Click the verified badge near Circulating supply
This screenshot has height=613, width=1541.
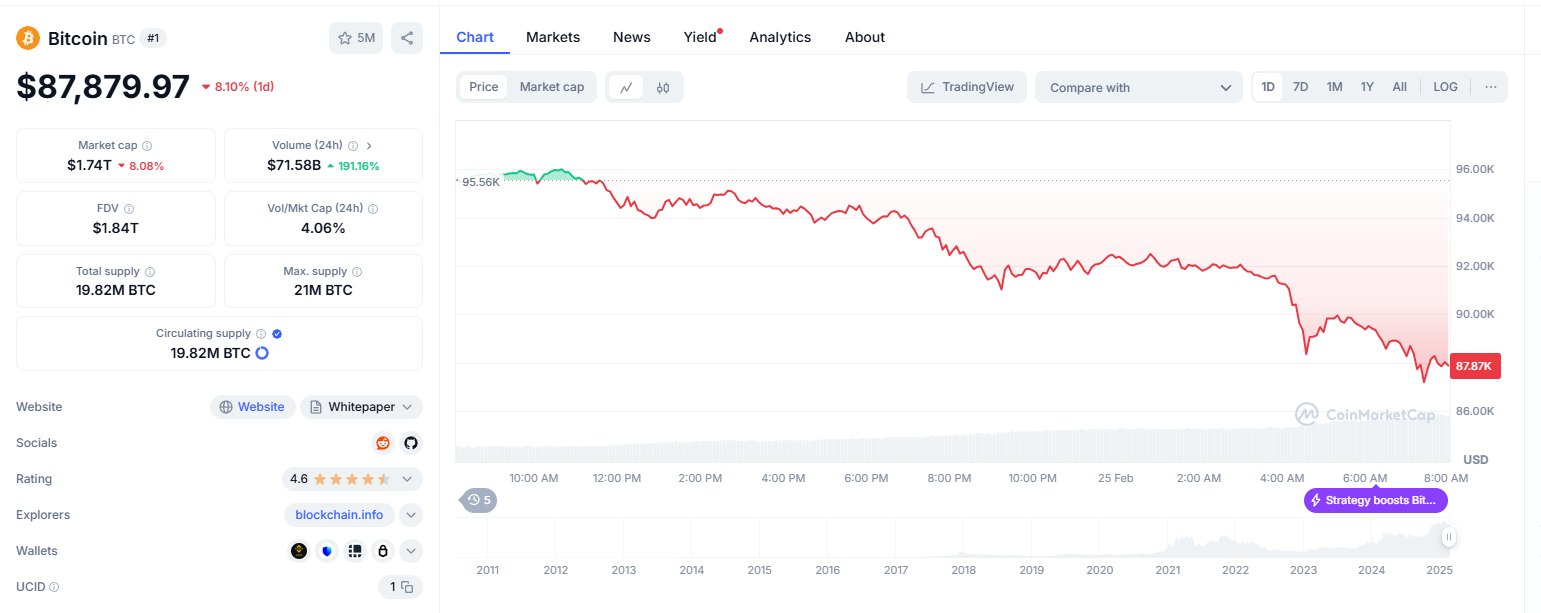(277, 334)
